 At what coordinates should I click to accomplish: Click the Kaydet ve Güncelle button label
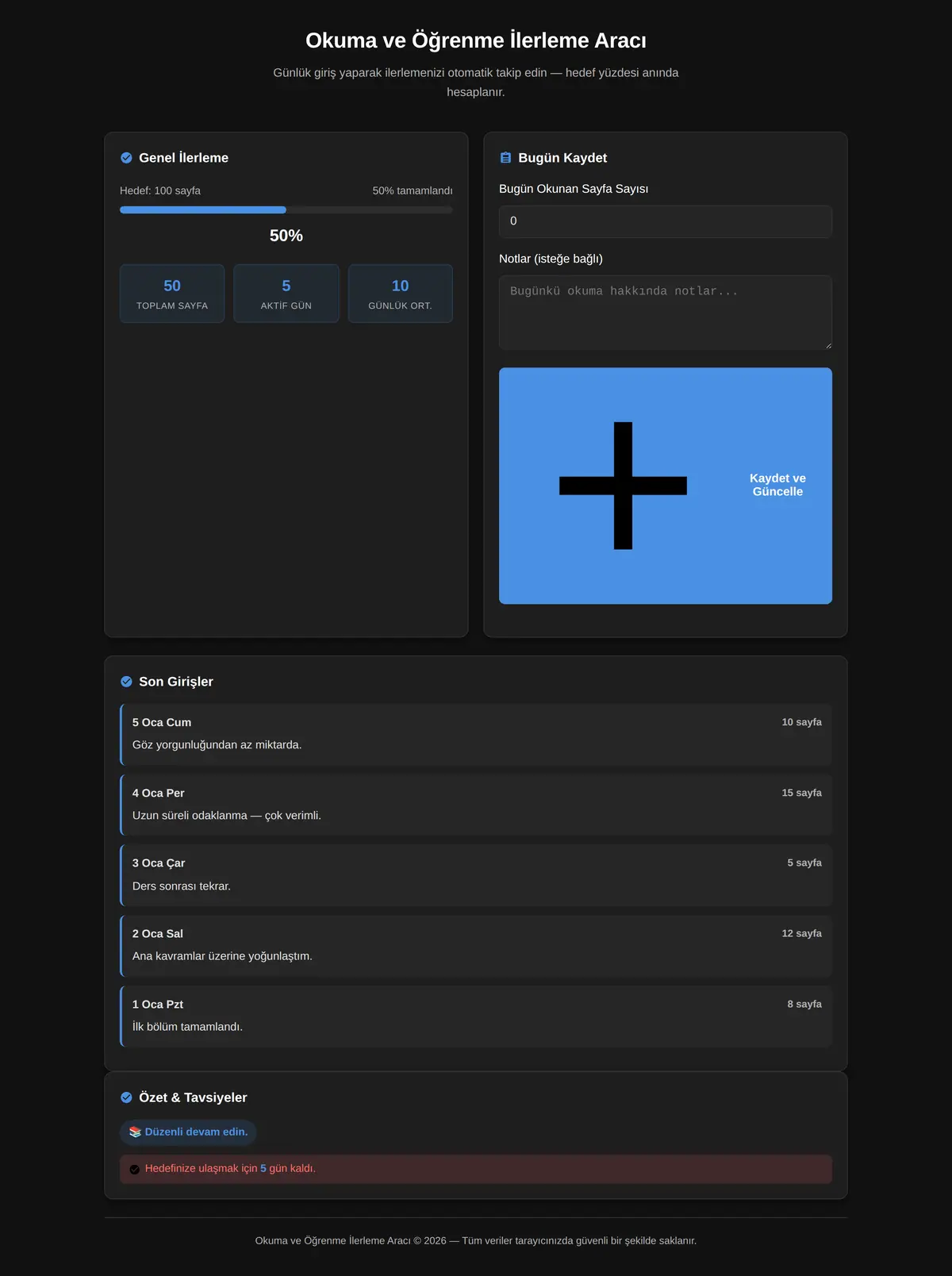[777, 485]
